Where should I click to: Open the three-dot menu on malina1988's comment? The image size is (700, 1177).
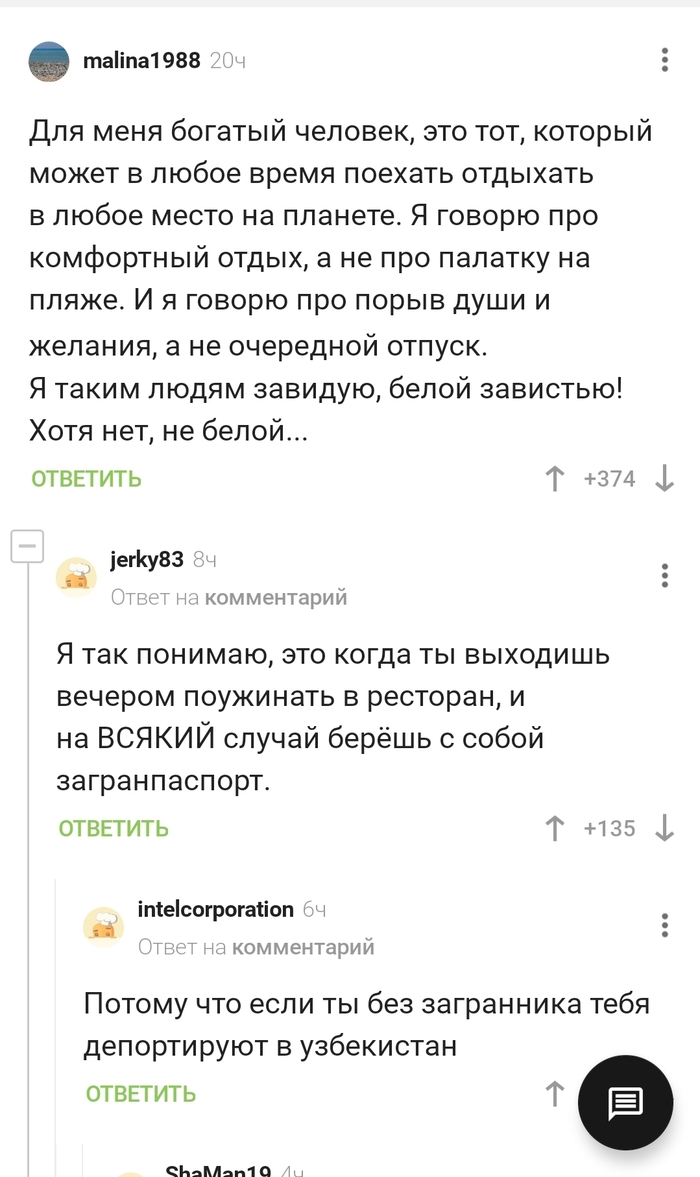tap(664, 60)
